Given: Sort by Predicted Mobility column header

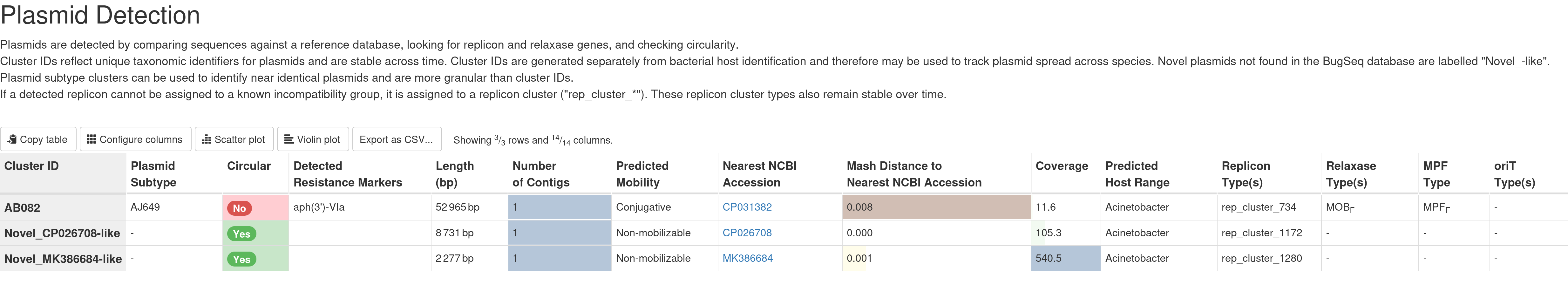Looking at the screenshot, I should click(x=642, y=174).
